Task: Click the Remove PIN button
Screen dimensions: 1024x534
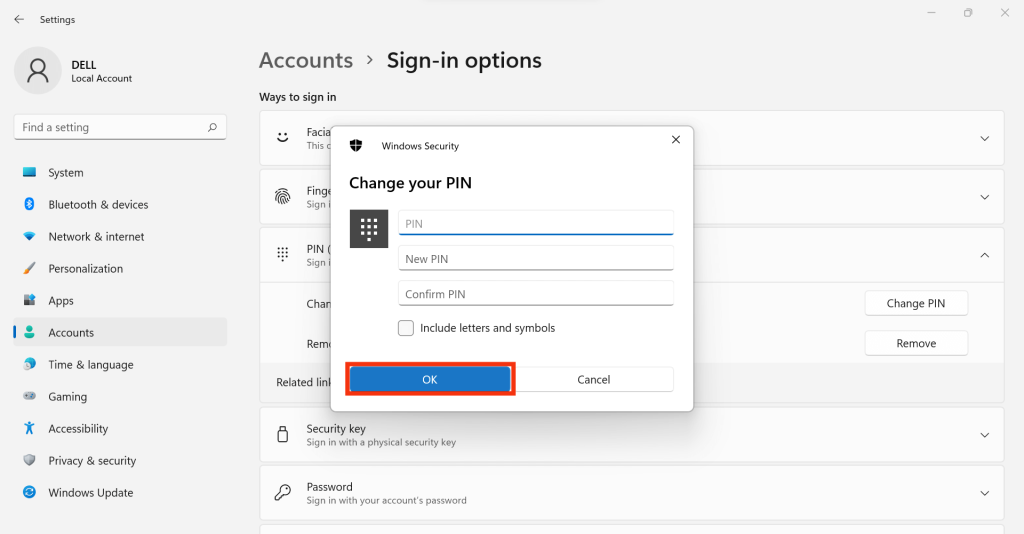Action: click(916, 343)
